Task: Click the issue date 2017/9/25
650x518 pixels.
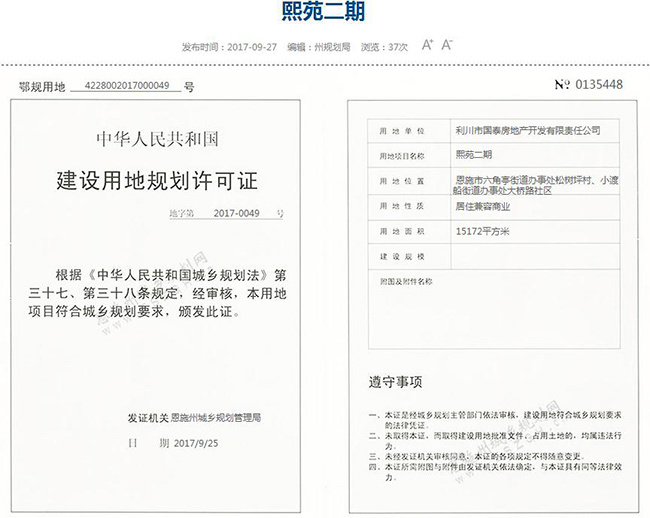Action: click(196, 443)
